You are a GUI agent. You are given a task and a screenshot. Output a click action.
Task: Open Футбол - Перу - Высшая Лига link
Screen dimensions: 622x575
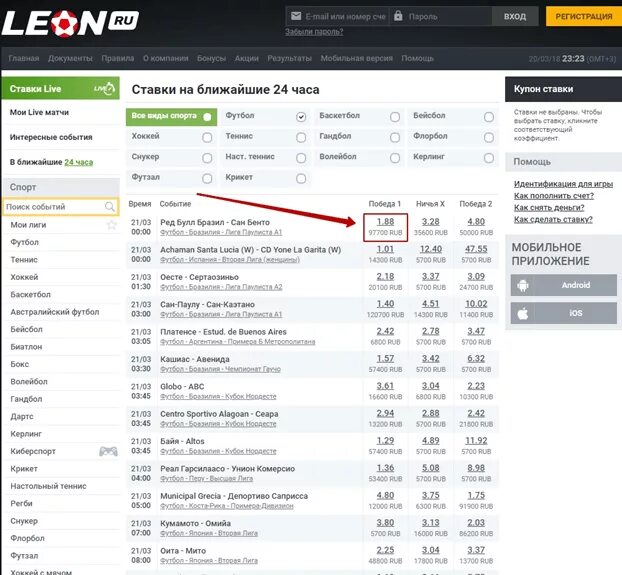click(206, 479)
